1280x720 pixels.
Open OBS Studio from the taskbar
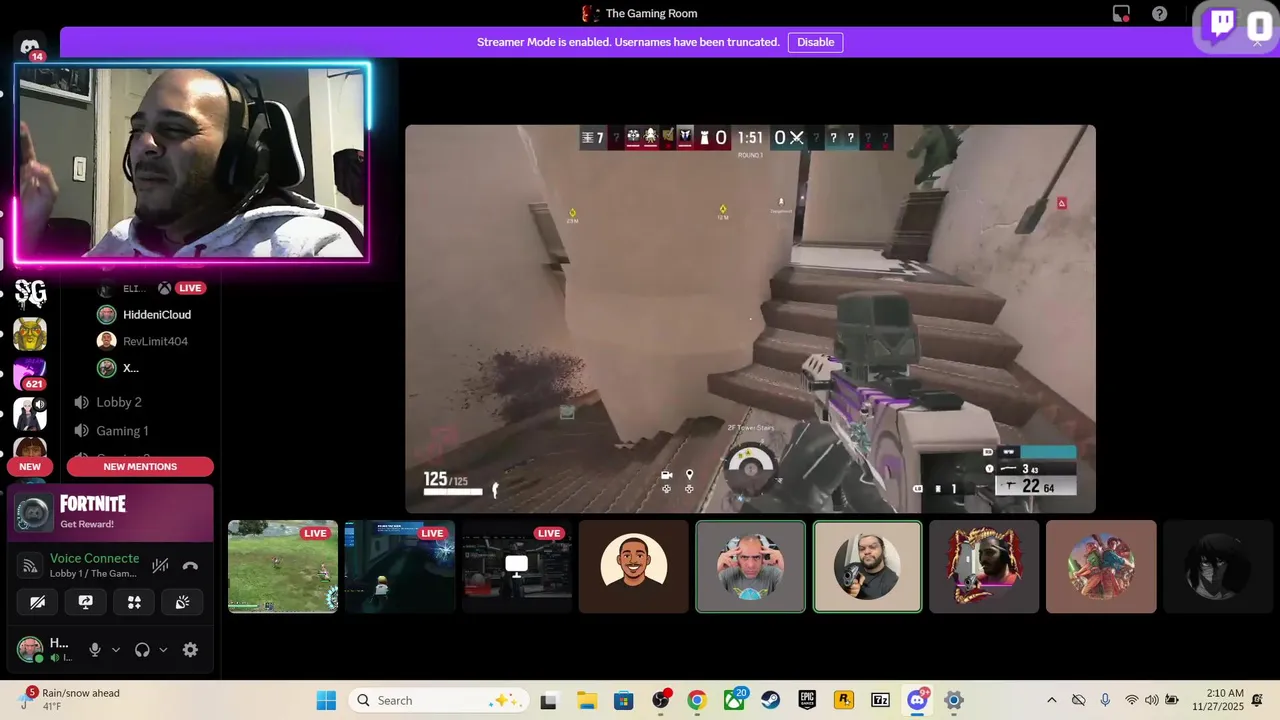[660, 700]
